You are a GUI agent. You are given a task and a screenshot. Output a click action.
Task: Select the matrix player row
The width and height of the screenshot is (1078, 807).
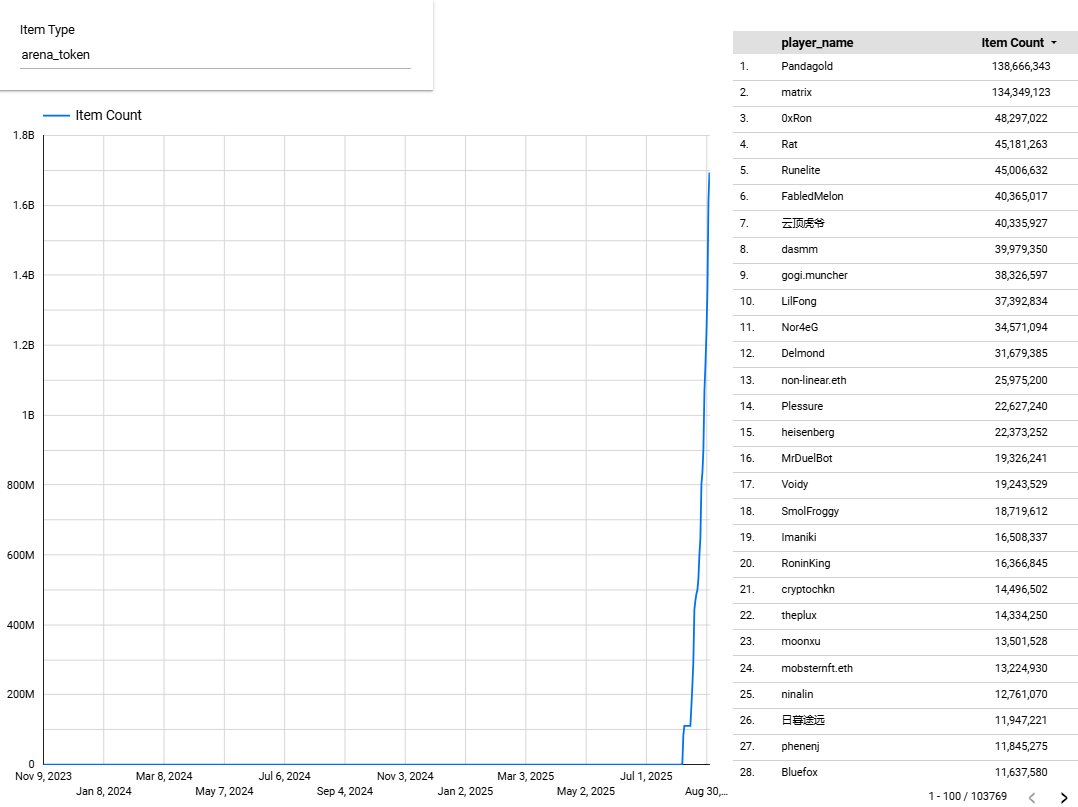click(x=905, y=93)
